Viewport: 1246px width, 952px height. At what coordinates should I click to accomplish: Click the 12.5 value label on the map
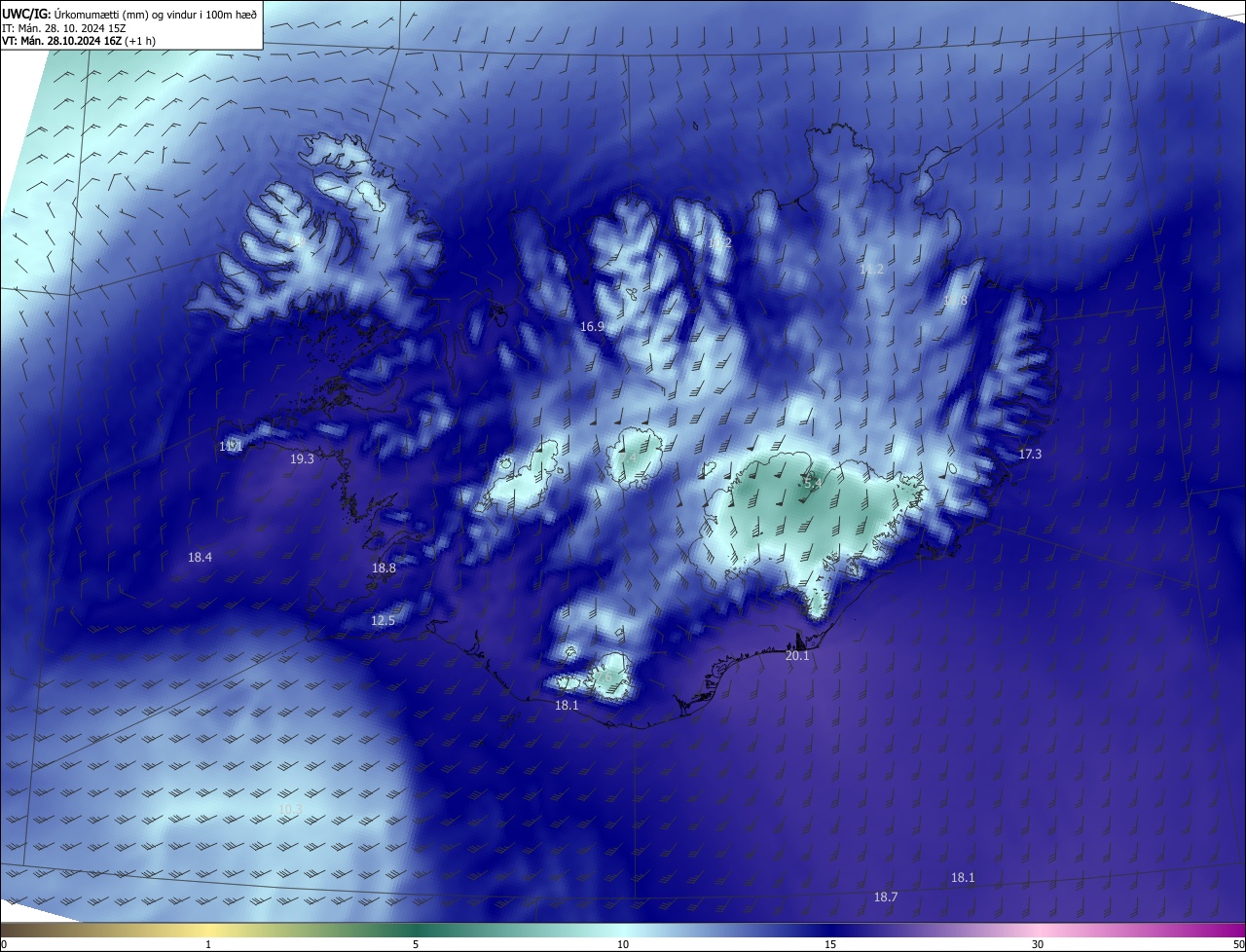point(384,621)
